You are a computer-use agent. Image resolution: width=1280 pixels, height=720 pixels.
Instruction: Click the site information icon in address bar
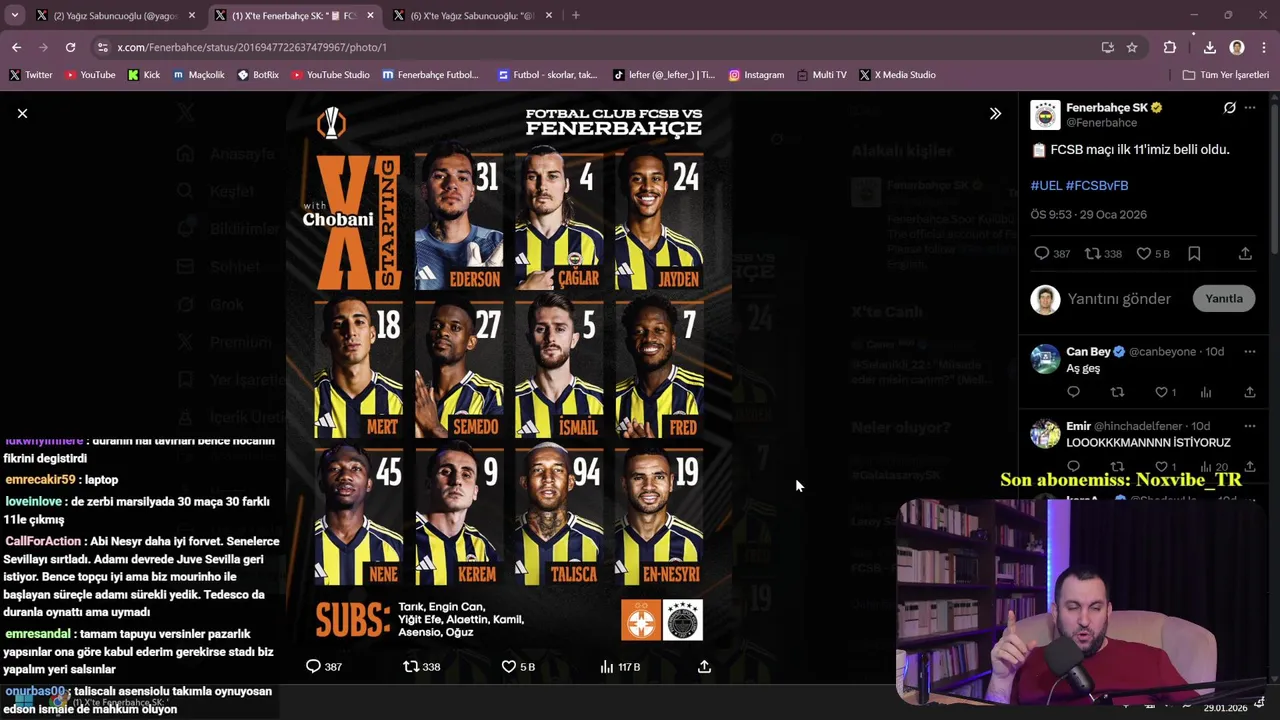[102, 47]
